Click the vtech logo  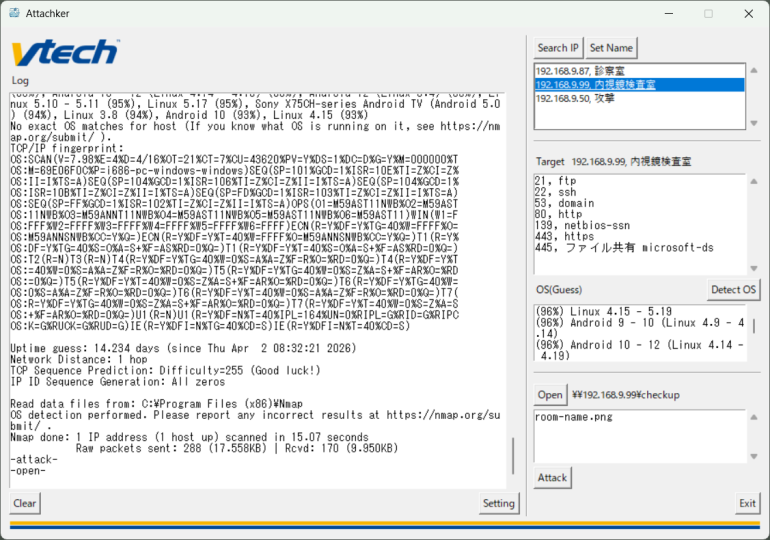point(64,52)
